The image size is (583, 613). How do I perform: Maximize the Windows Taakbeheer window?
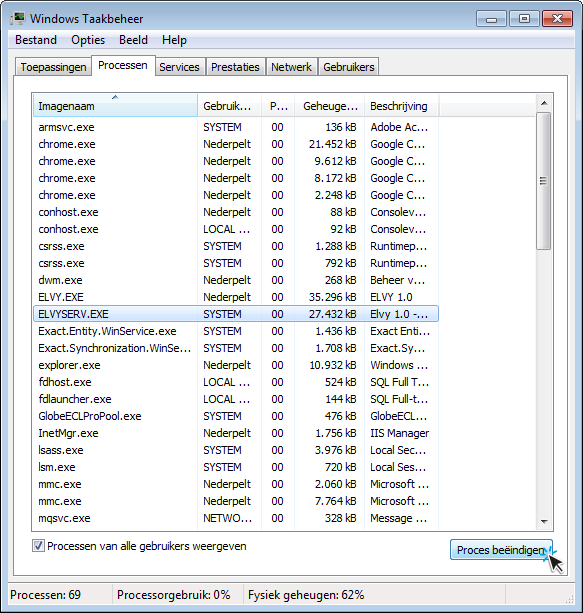(x=524, y=18)
